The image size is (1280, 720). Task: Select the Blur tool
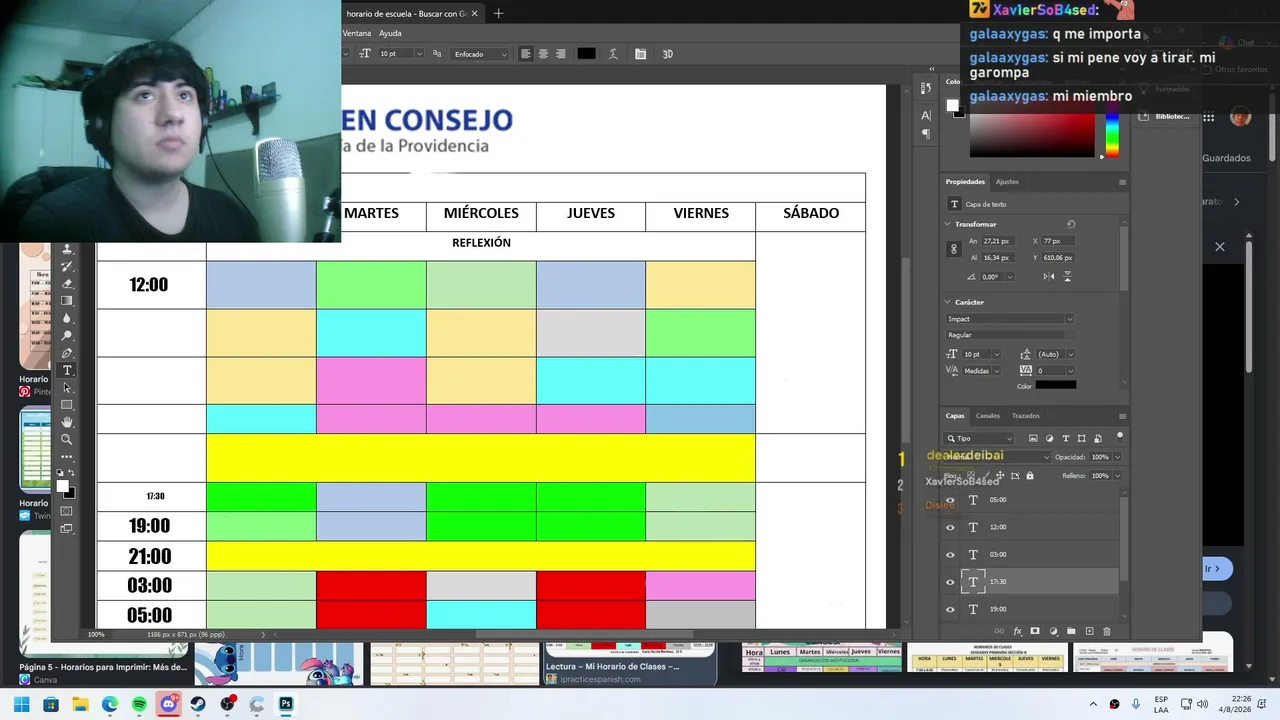point(68,318)
